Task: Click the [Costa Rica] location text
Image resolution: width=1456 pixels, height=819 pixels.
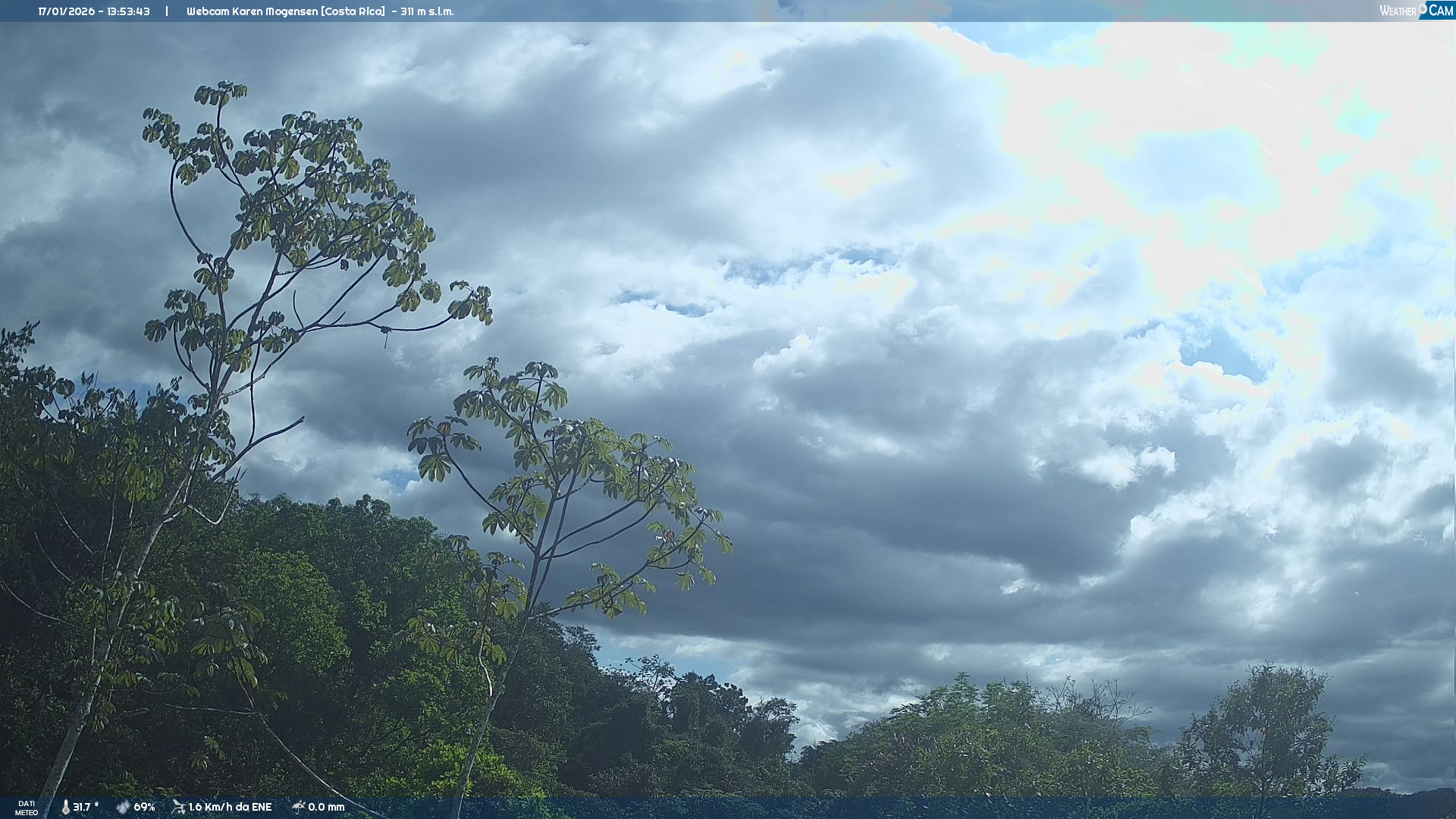Action: [x=353, y=11]
